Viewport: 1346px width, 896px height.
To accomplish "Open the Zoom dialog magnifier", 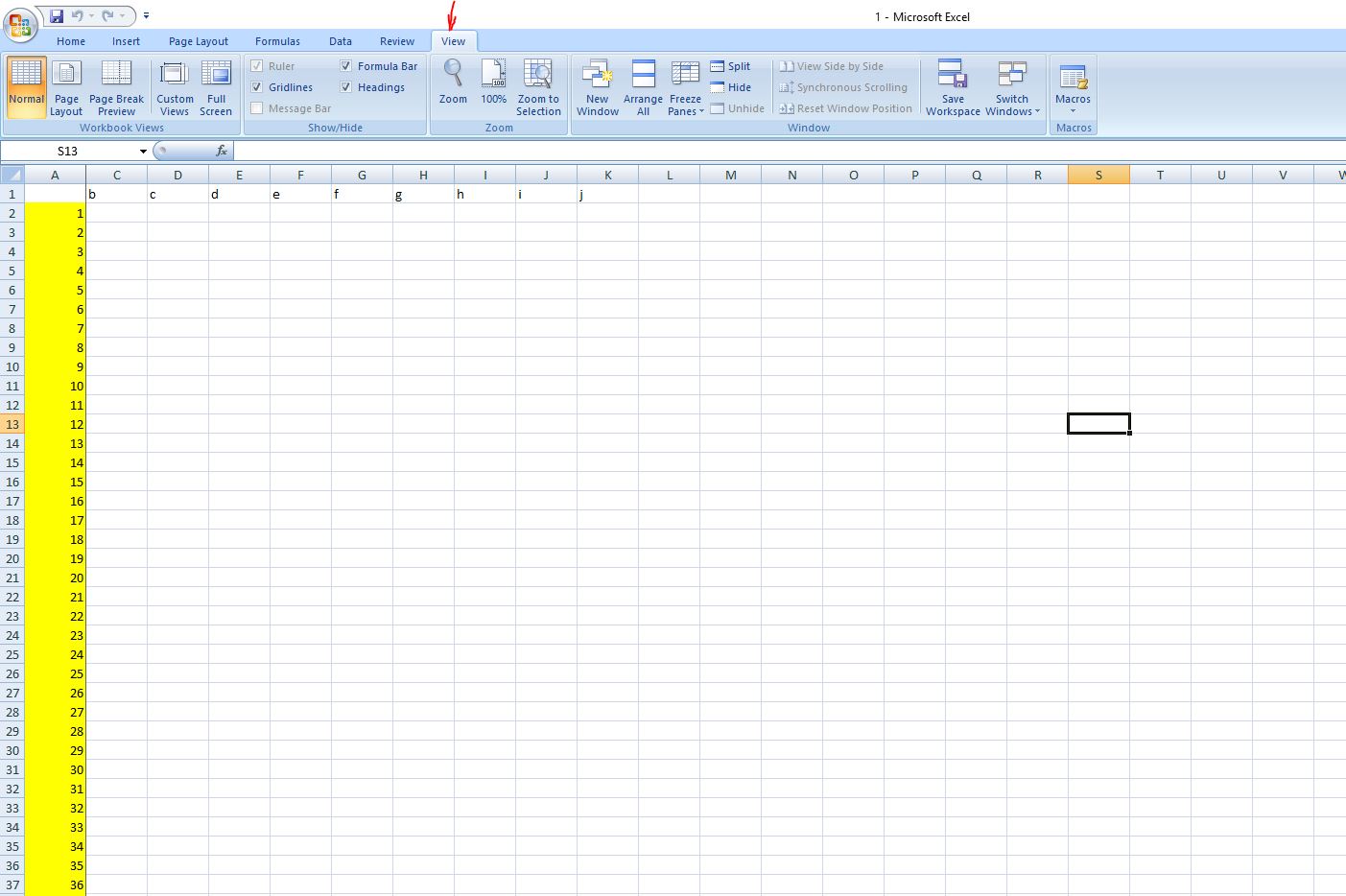I will (453, 75).
